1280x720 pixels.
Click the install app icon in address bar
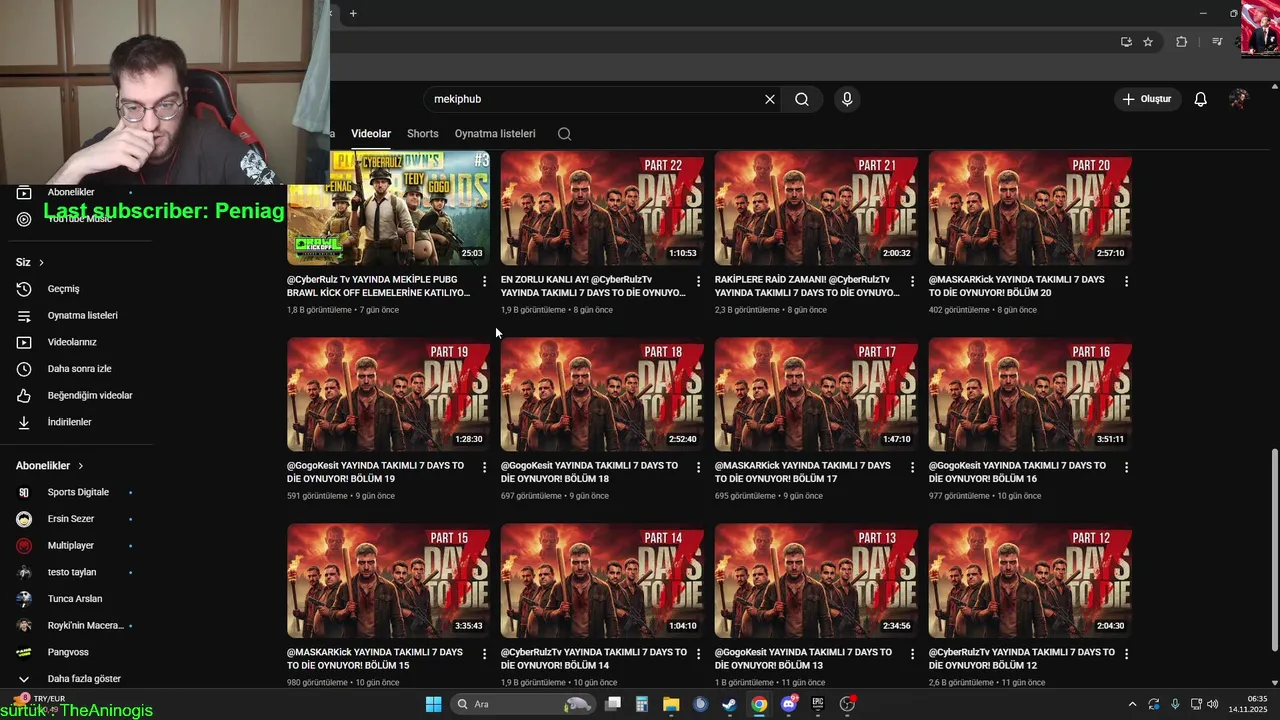[x=1126, y=42]
